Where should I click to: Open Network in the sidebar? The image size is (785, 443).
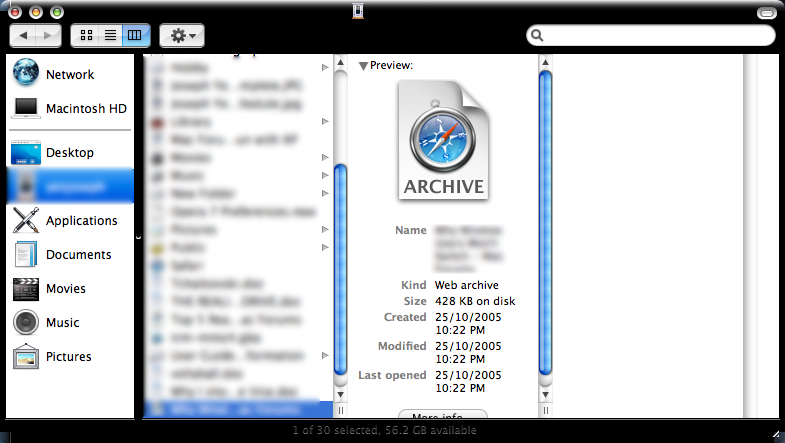point(70,74)
